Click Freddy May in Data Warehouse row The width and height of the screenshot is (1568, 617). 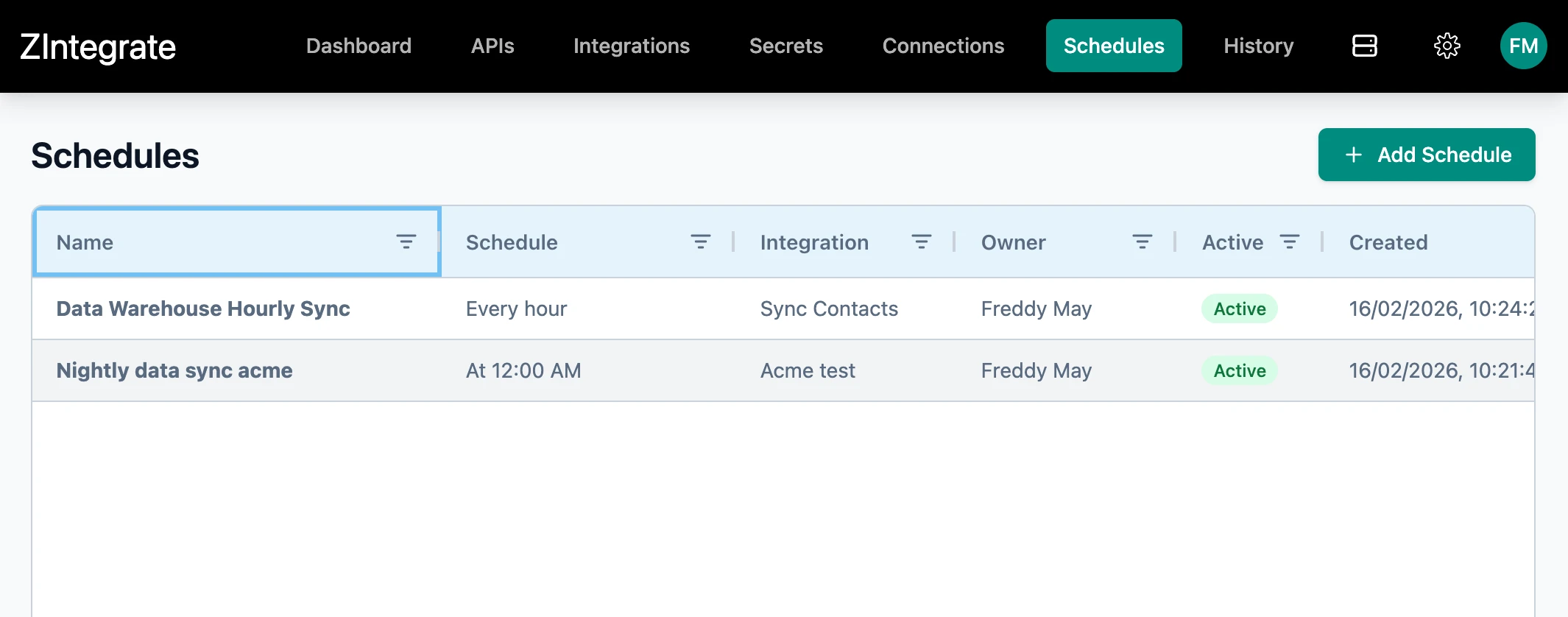pos(1036,308)
